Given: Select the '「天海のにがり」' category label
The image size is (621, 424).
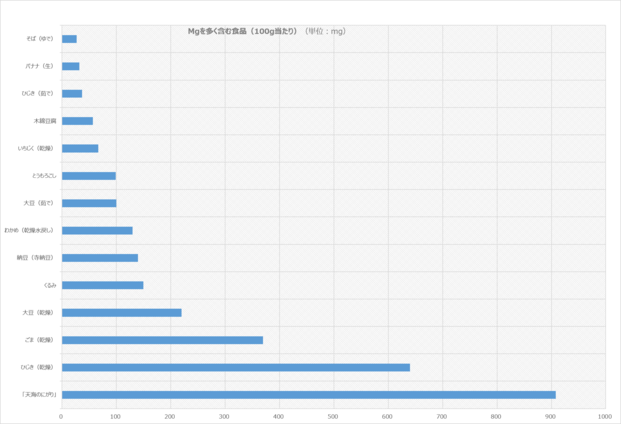Looking at the screenshot, I should [x=39, y=395].
